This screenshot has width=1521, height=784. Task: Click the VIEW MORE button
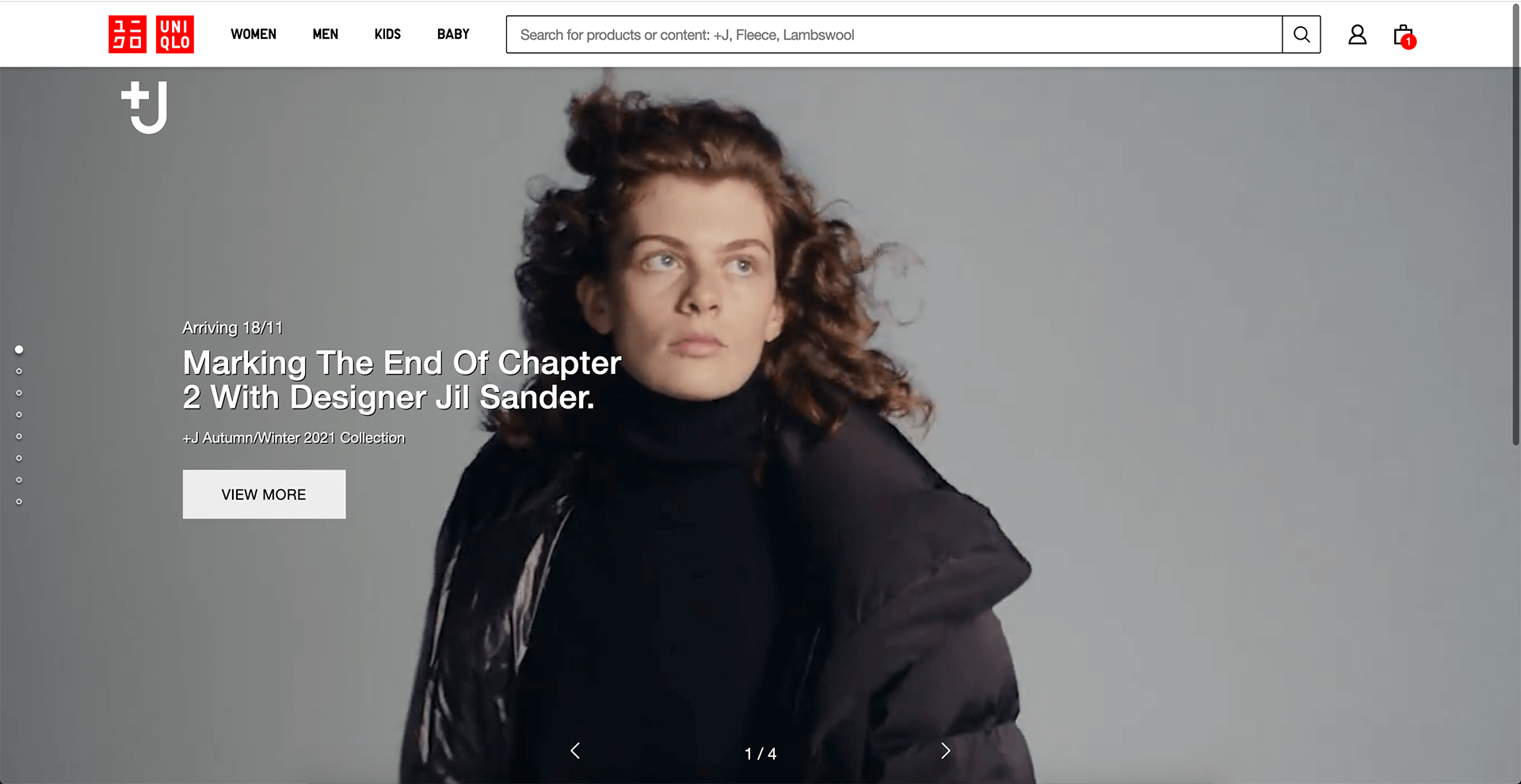(x=264, y=494)
